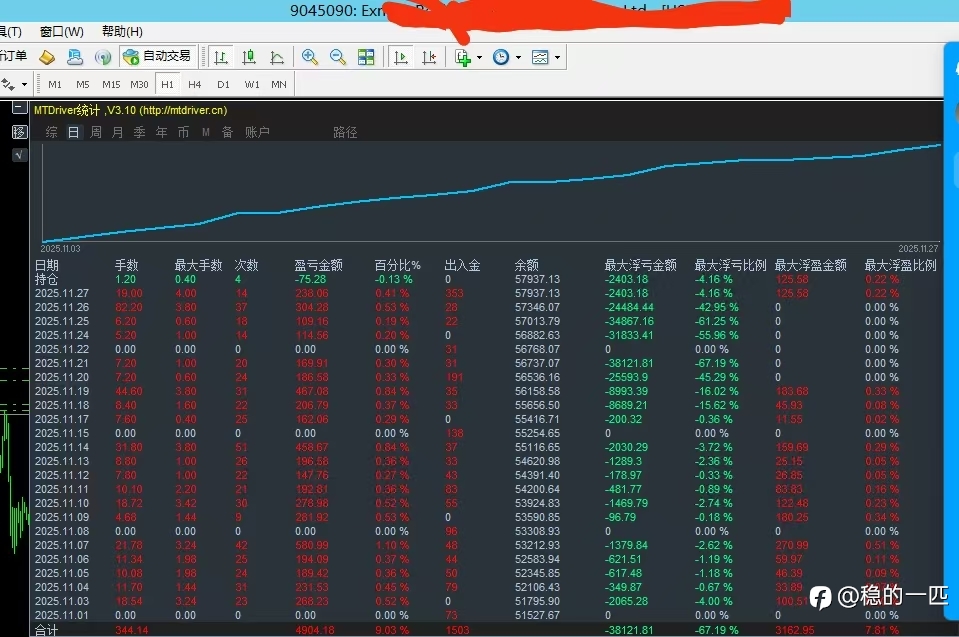959x637 pixels.
Task: Open the 帮助(H) menu
Action: point(122,32)
